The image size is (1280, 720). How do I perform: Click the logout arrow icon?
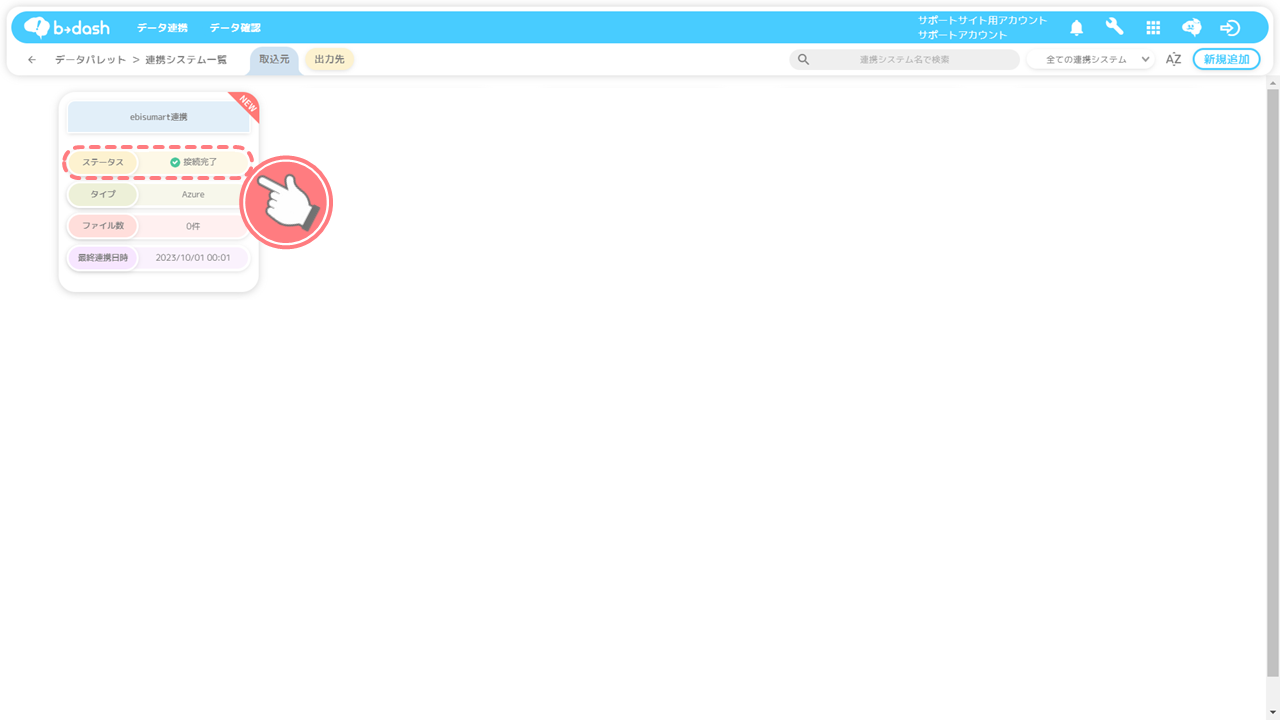1230,28
